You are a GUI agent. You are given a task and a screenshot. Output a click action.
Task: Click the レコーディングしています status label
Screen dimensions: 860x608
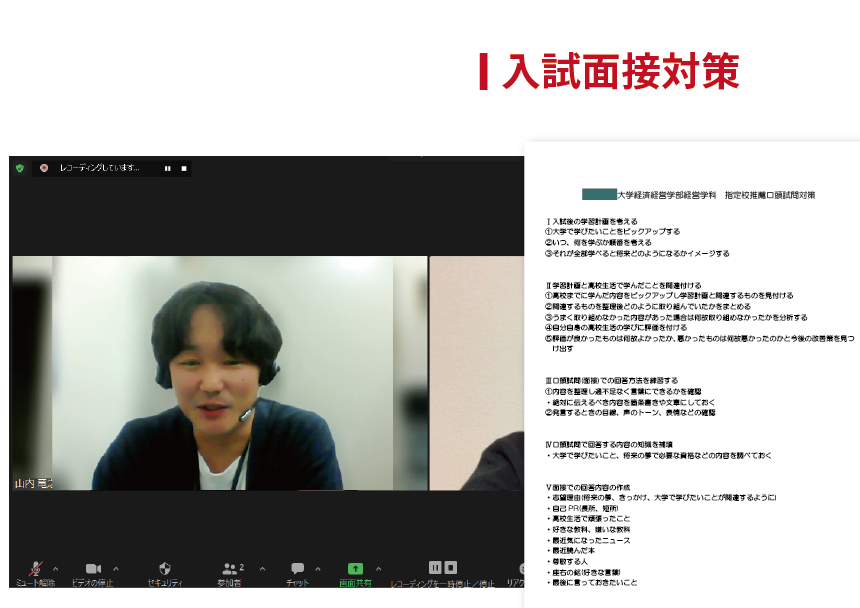point(100,168)
